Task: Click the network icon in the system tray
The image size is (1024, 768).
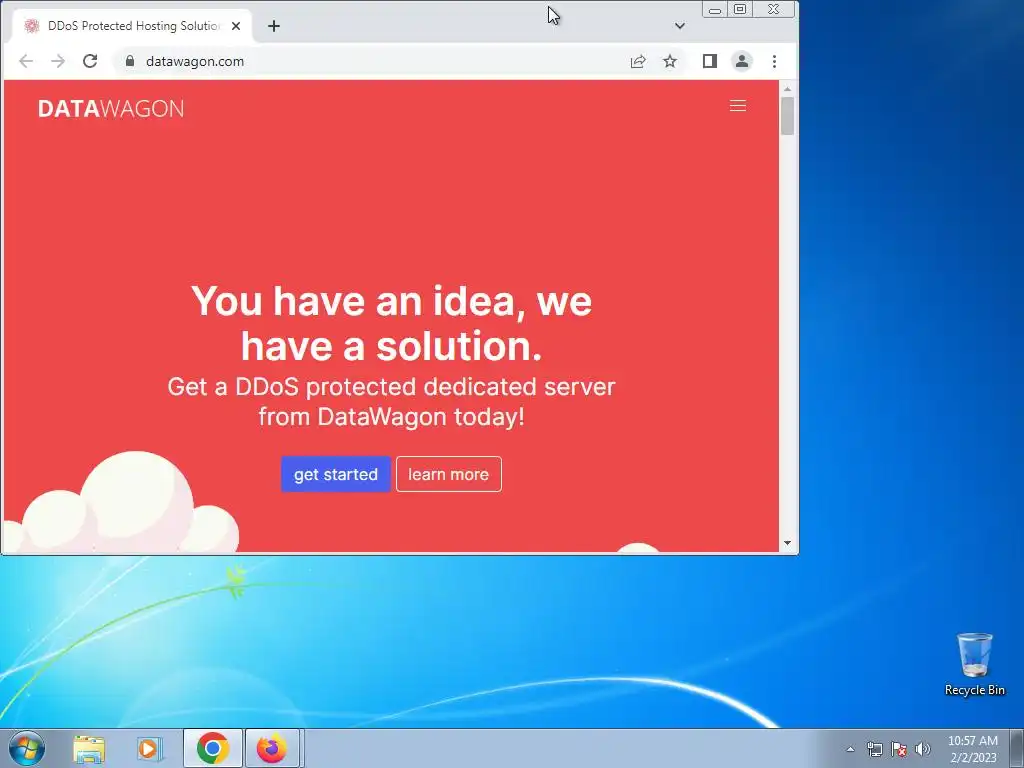Action: (874, 749)
